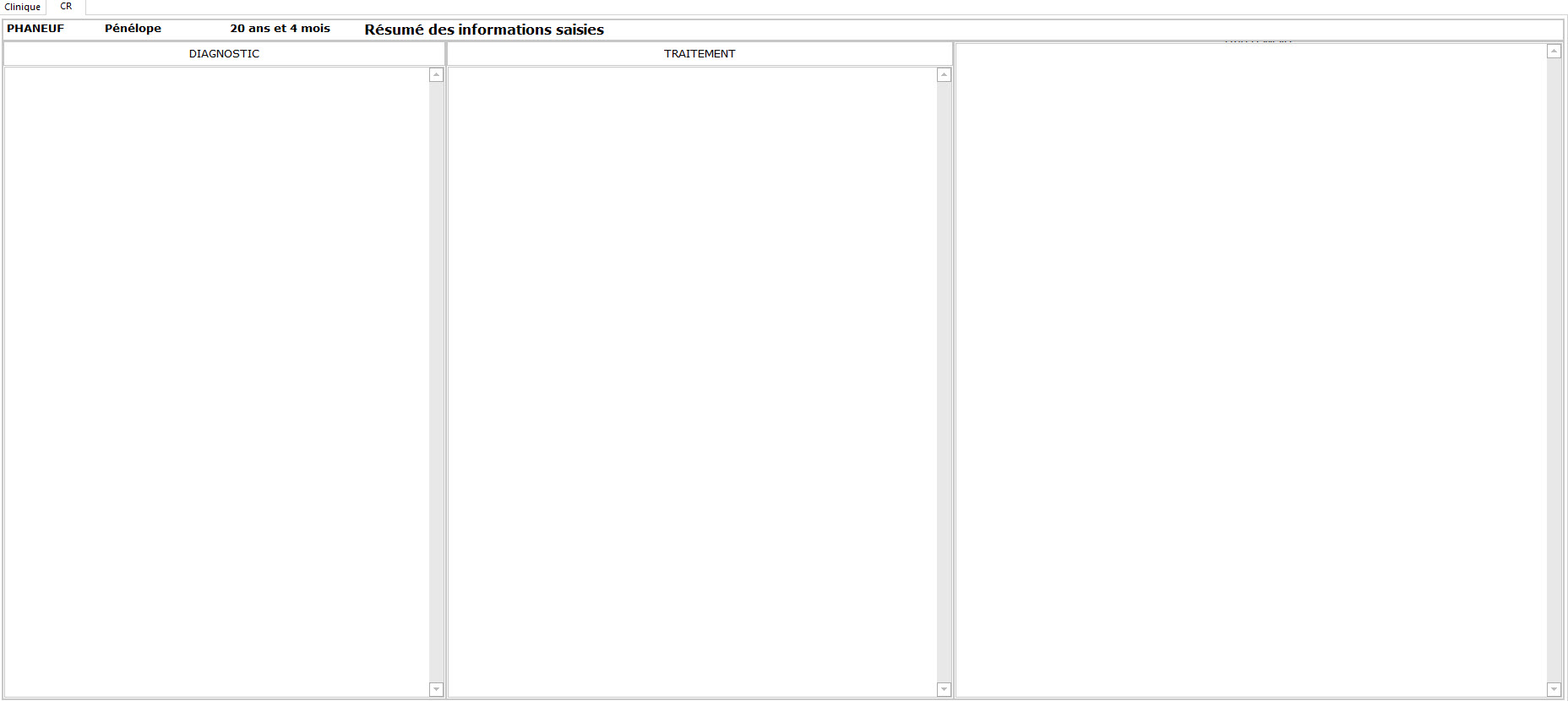Click the TRAITEMENT scrollbar track
Image resolution: width=1568 pixels, height=701 pixels.
(945, 382)
